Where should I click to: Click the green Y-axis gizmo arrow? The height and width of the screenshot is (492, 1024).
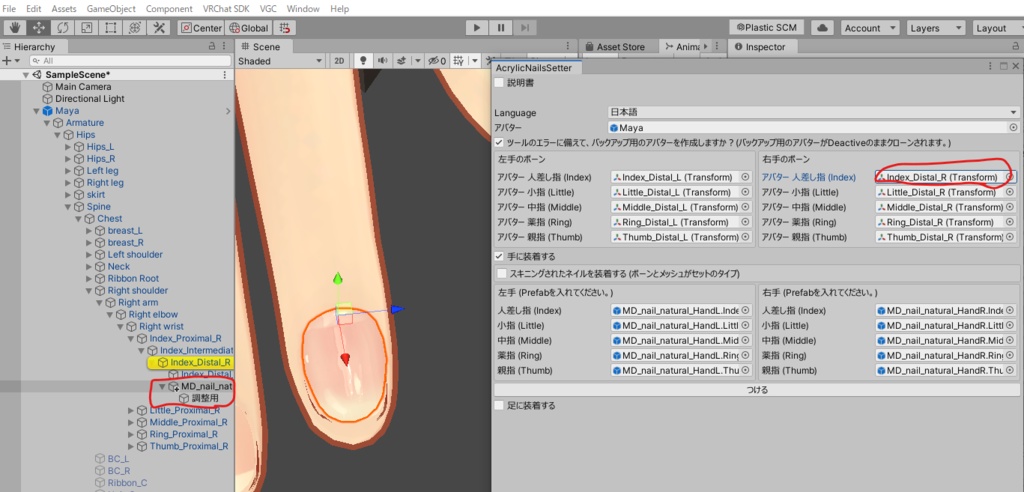pyautogui.click(x=338, y=280)
